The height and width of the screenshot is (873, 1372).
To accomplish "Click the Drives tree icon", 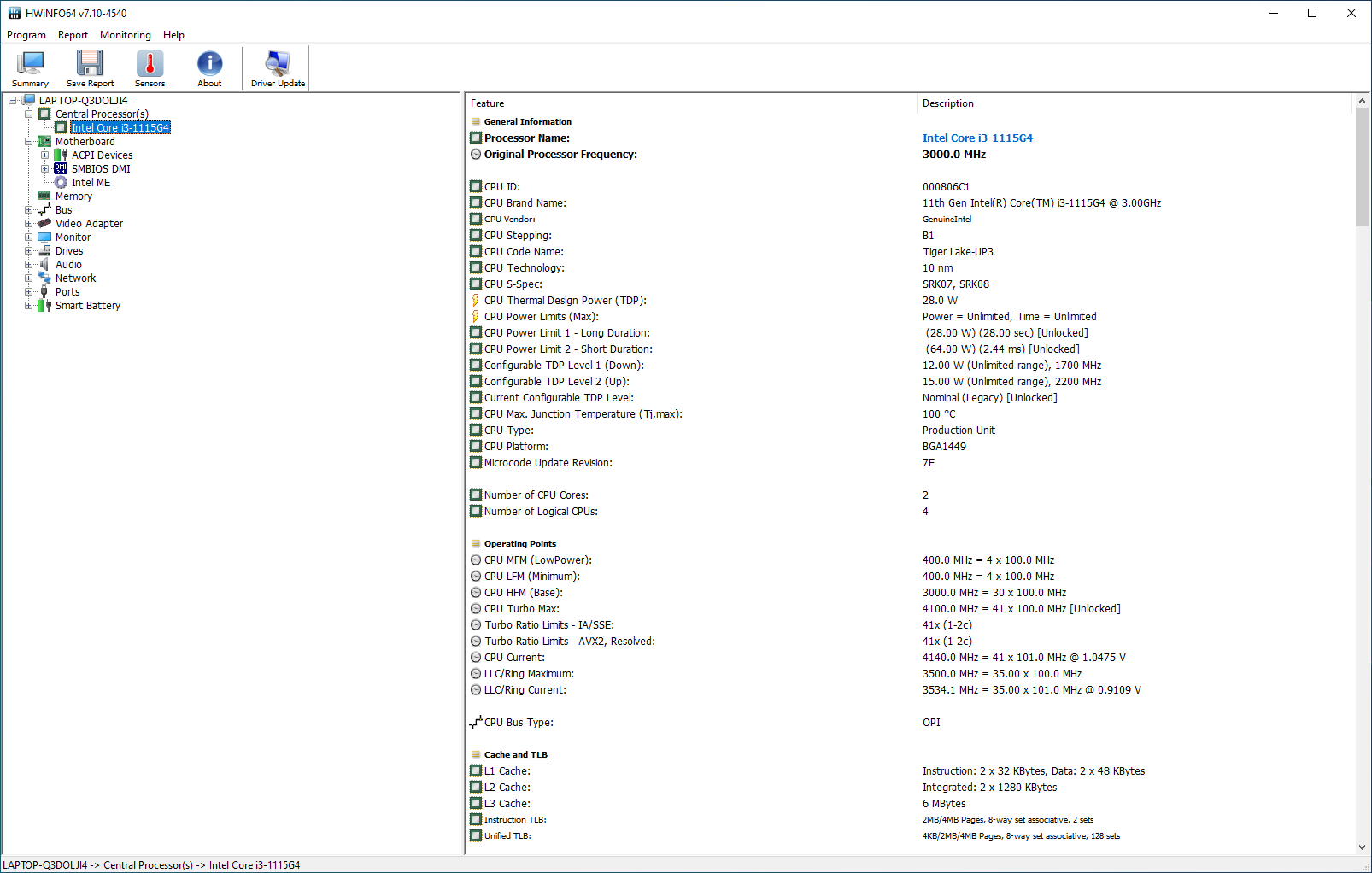I will click(44, 250).
